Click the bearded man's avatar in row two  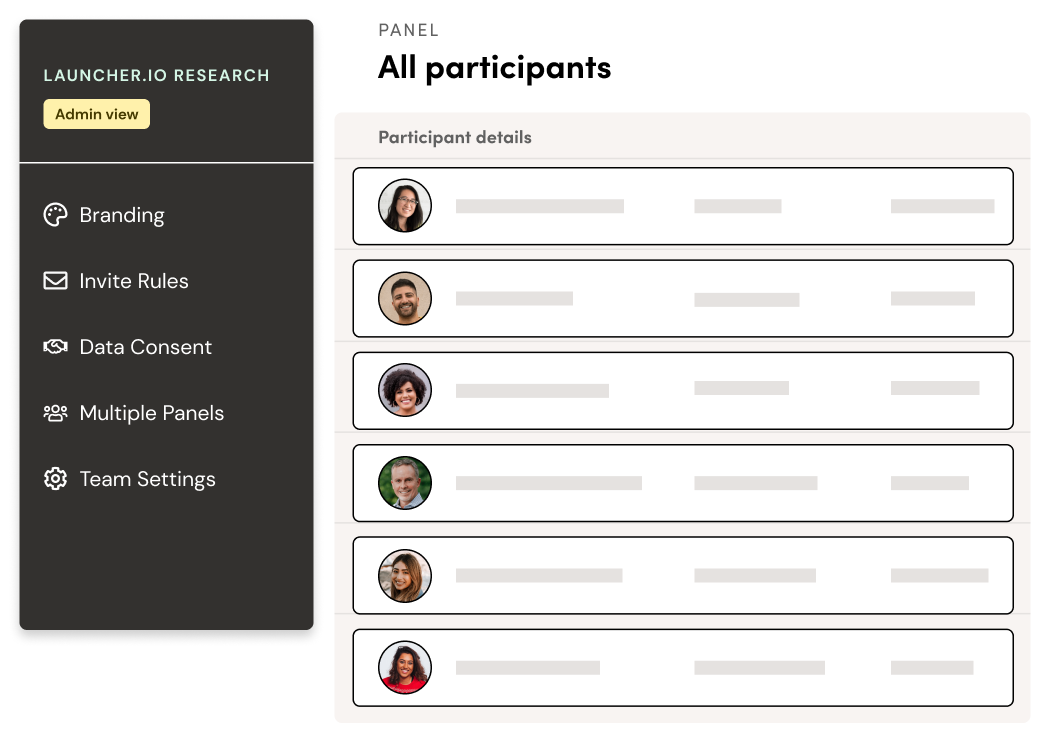[404, 298]
